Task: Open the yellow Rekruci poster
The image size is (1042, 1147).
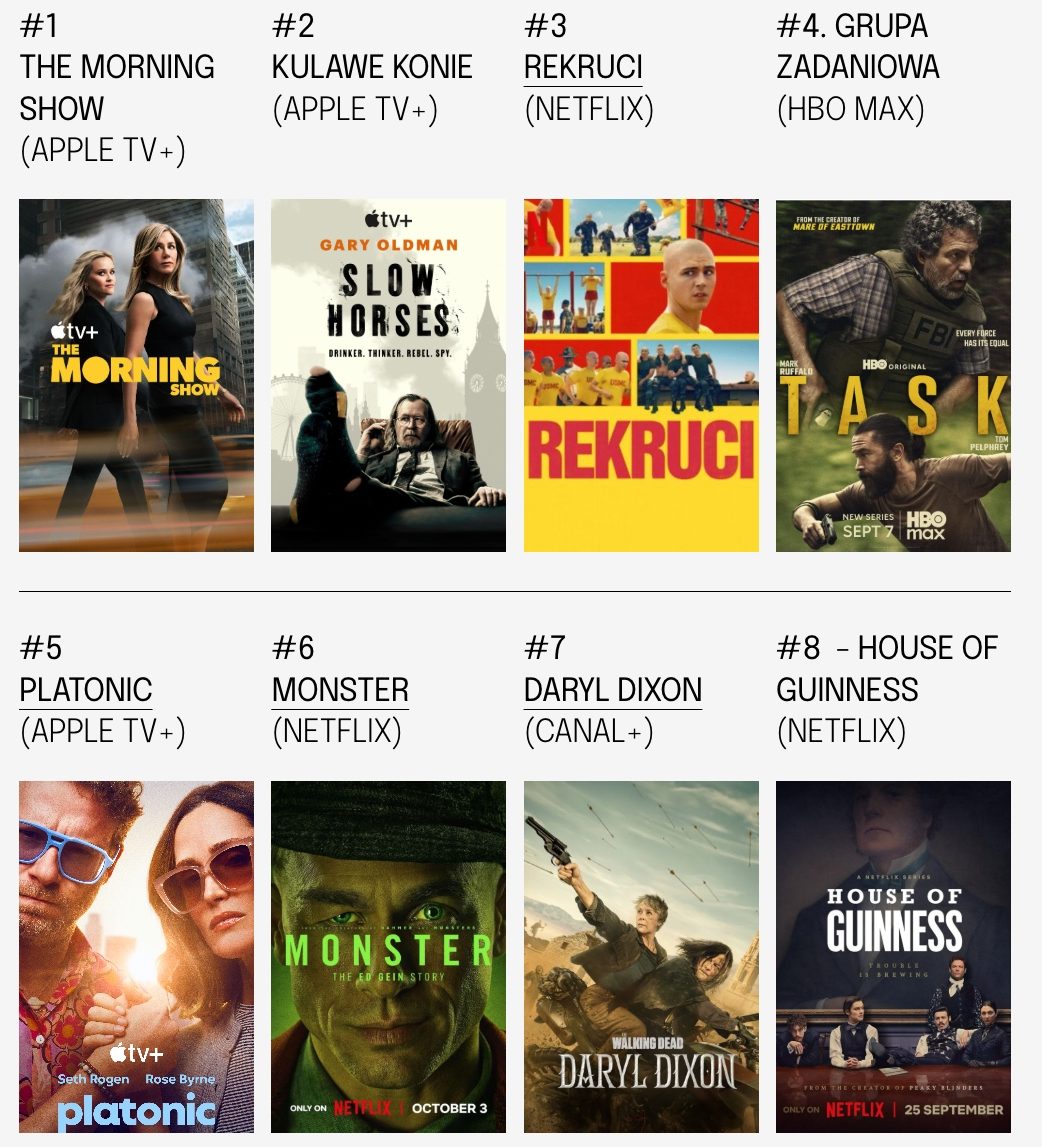Action: 641,375
